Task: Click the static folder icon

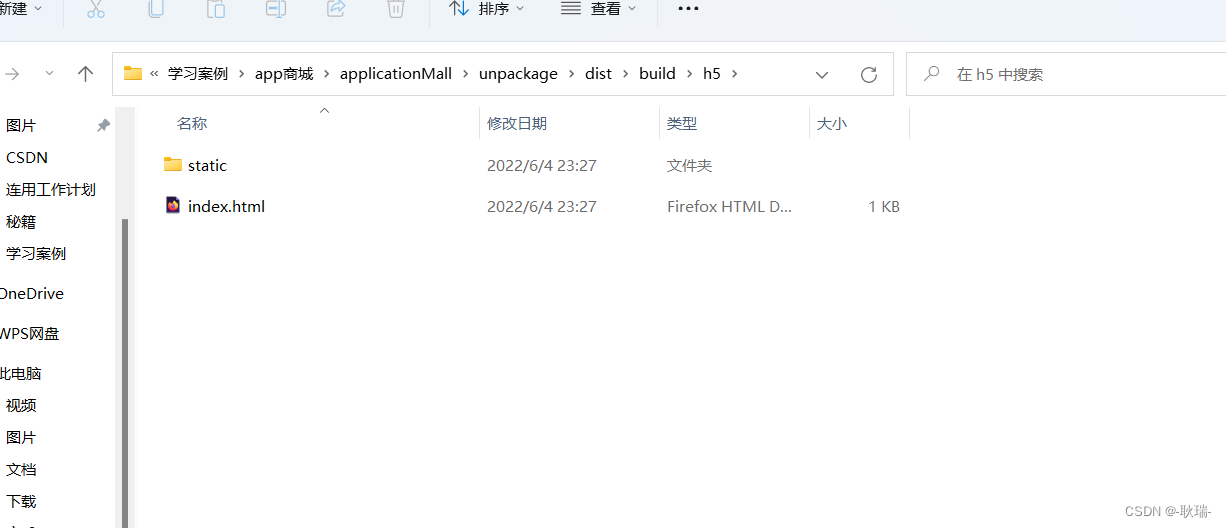Action: pos(173,165)
